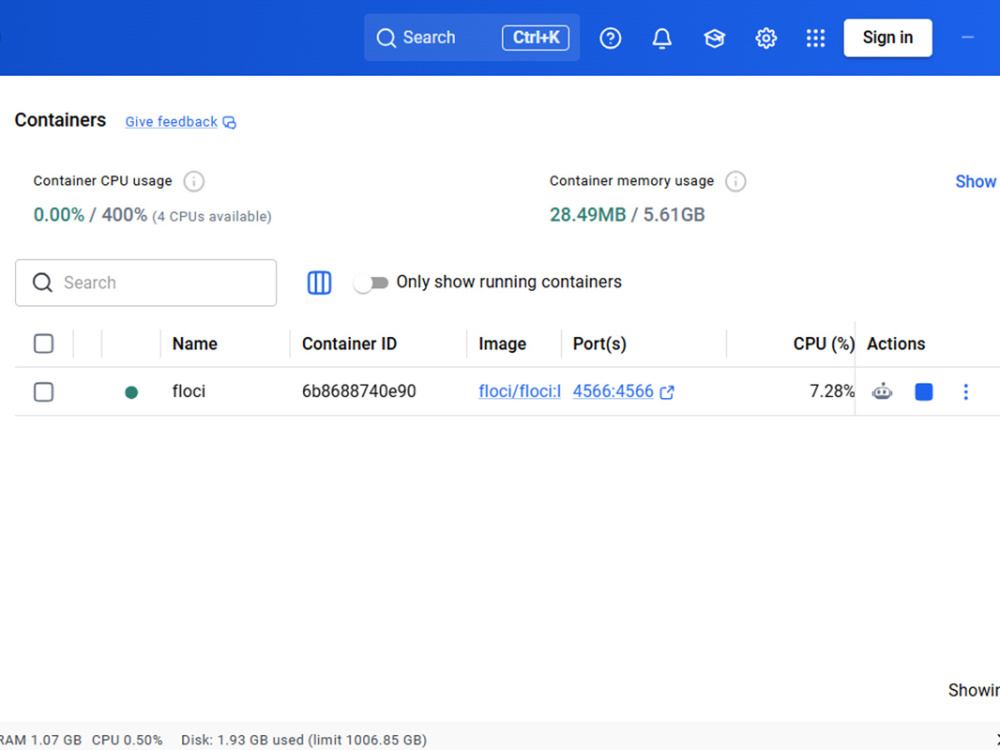Open the help question mark icon
Screen dimensions: 1000x750
pos(610,38)
